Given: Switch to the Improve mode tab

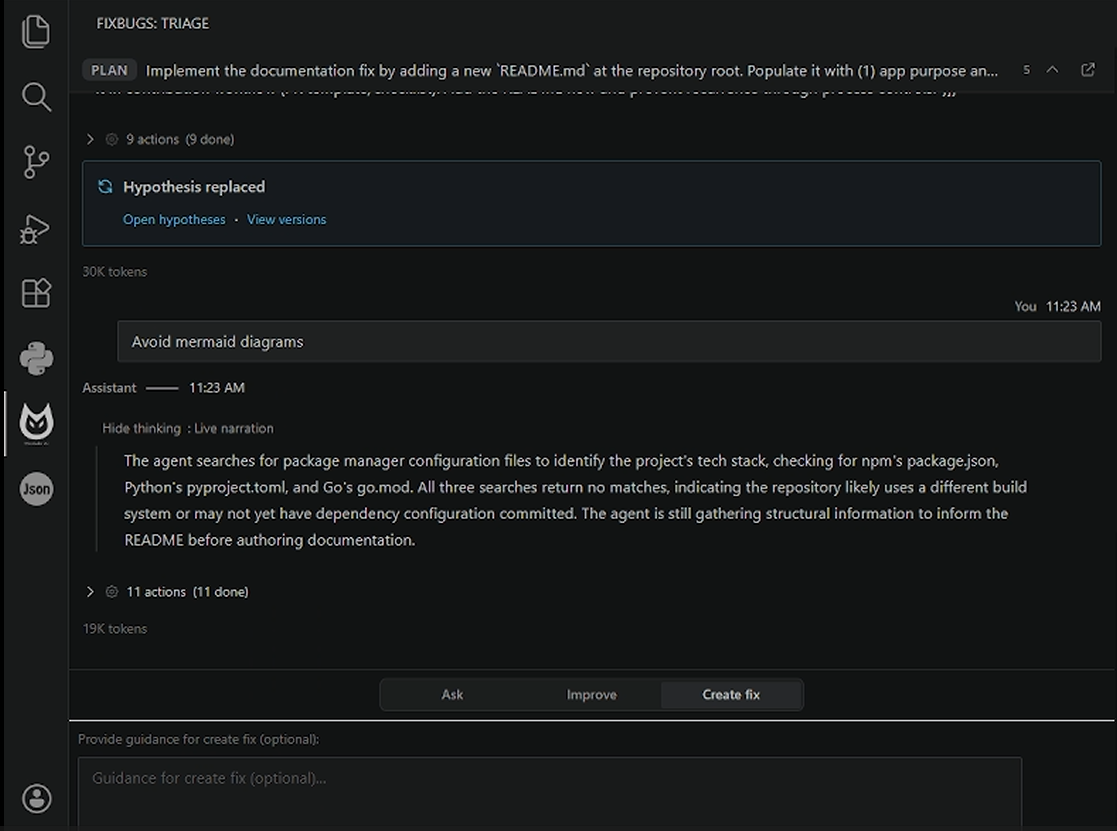Looking at the screenshot, I should point(591,694).
